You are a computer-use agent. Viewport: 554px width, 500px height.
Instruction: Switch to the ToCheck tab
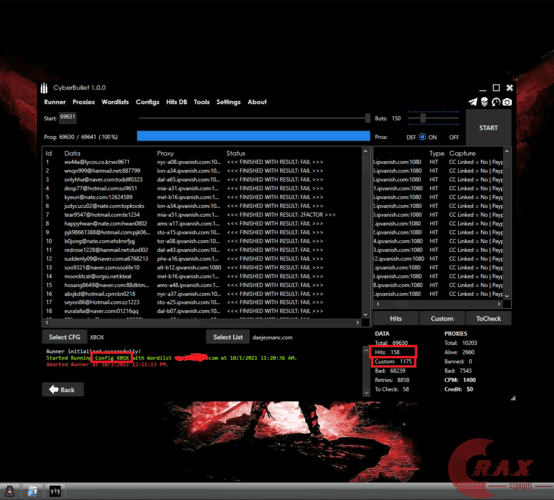pos(488,318)
